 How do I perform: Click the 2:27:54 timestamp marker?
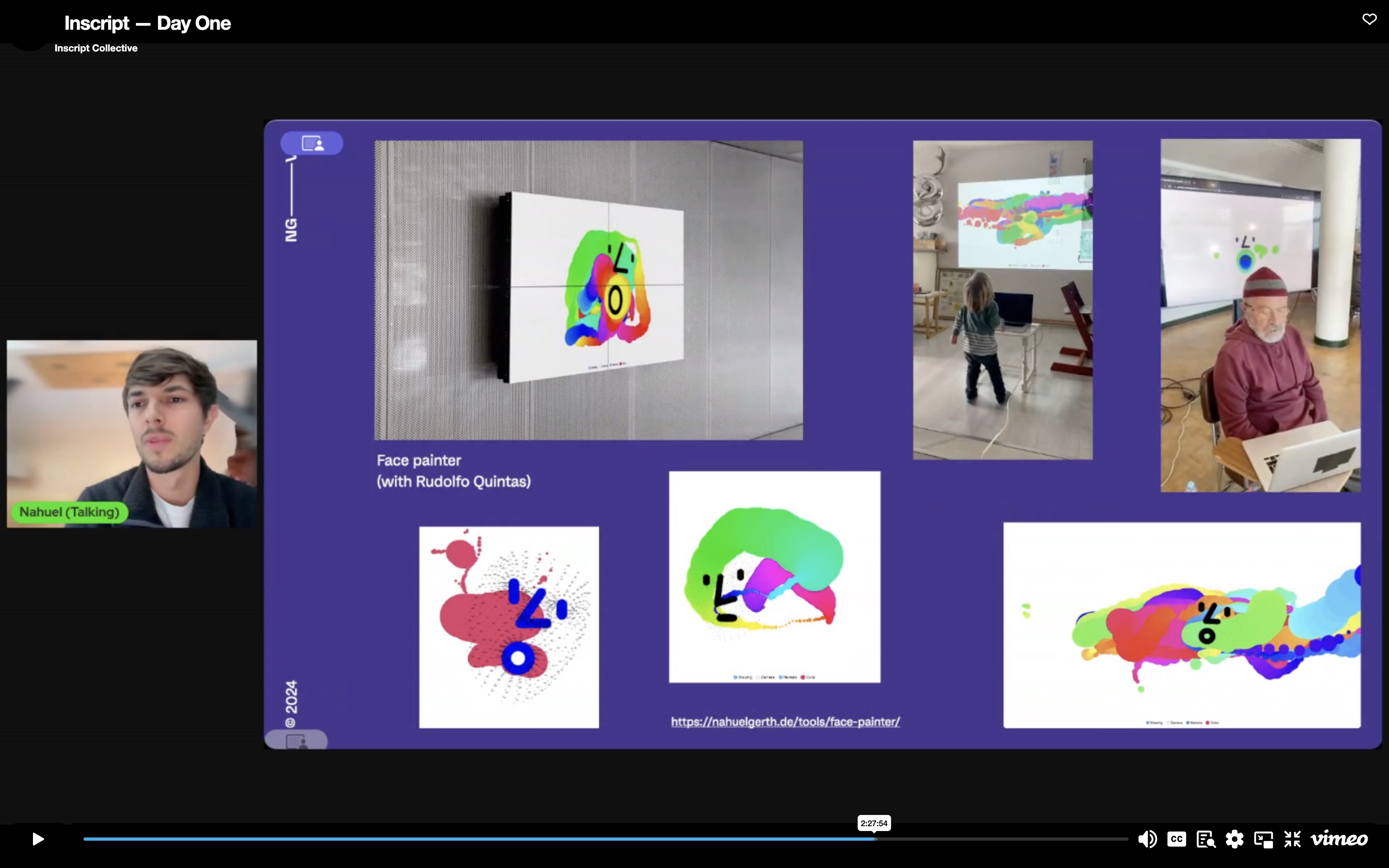874,823
